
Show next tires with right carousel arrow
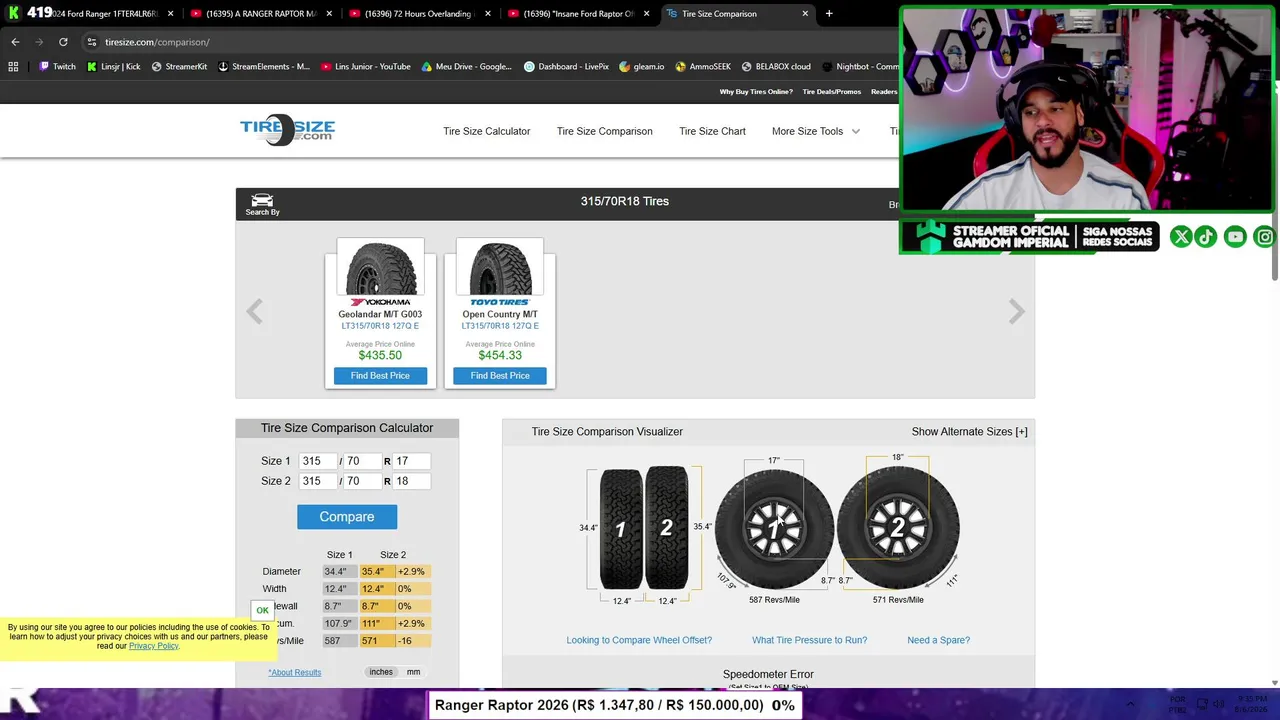(1016, 312)
